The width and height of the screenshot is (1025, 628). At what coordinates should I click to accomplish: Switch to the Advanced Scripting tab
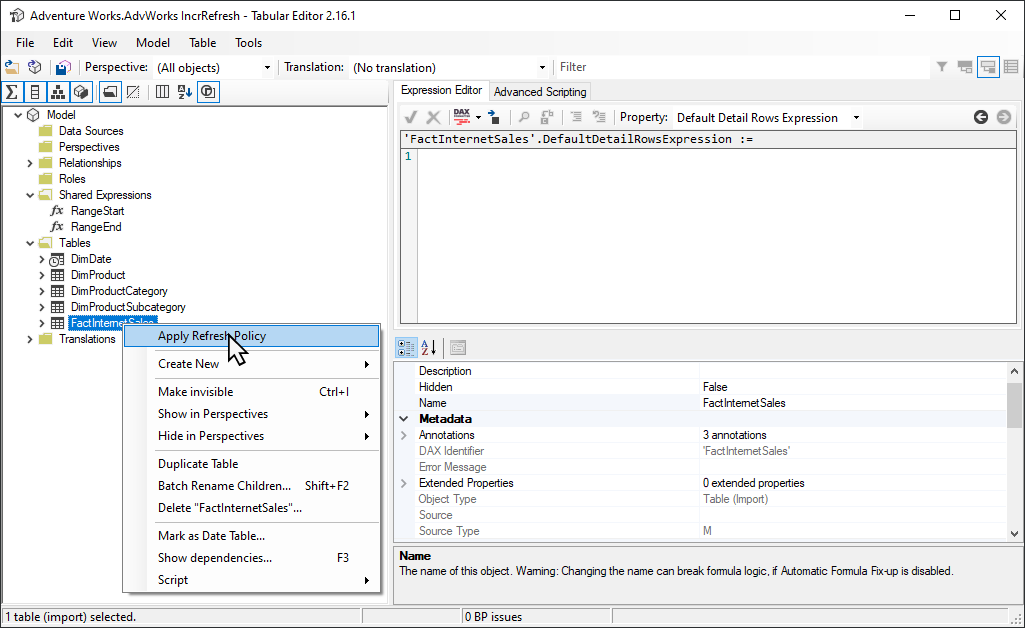point(539,90)
